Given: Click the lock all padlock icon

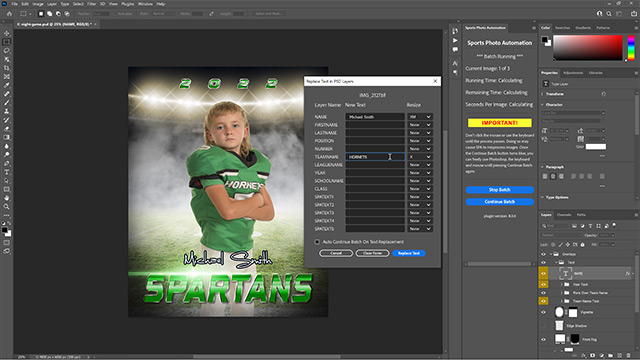Looking at the screenshot, I should (x=582, y=245).
